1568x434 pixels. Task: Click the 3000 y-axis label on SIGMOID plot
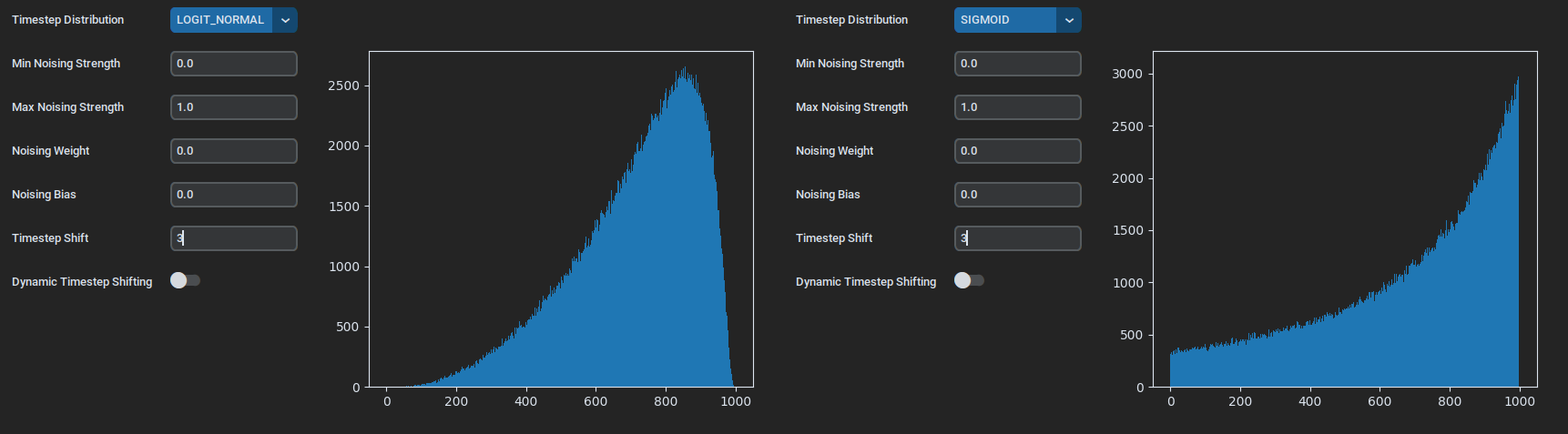click(1127, 74)
